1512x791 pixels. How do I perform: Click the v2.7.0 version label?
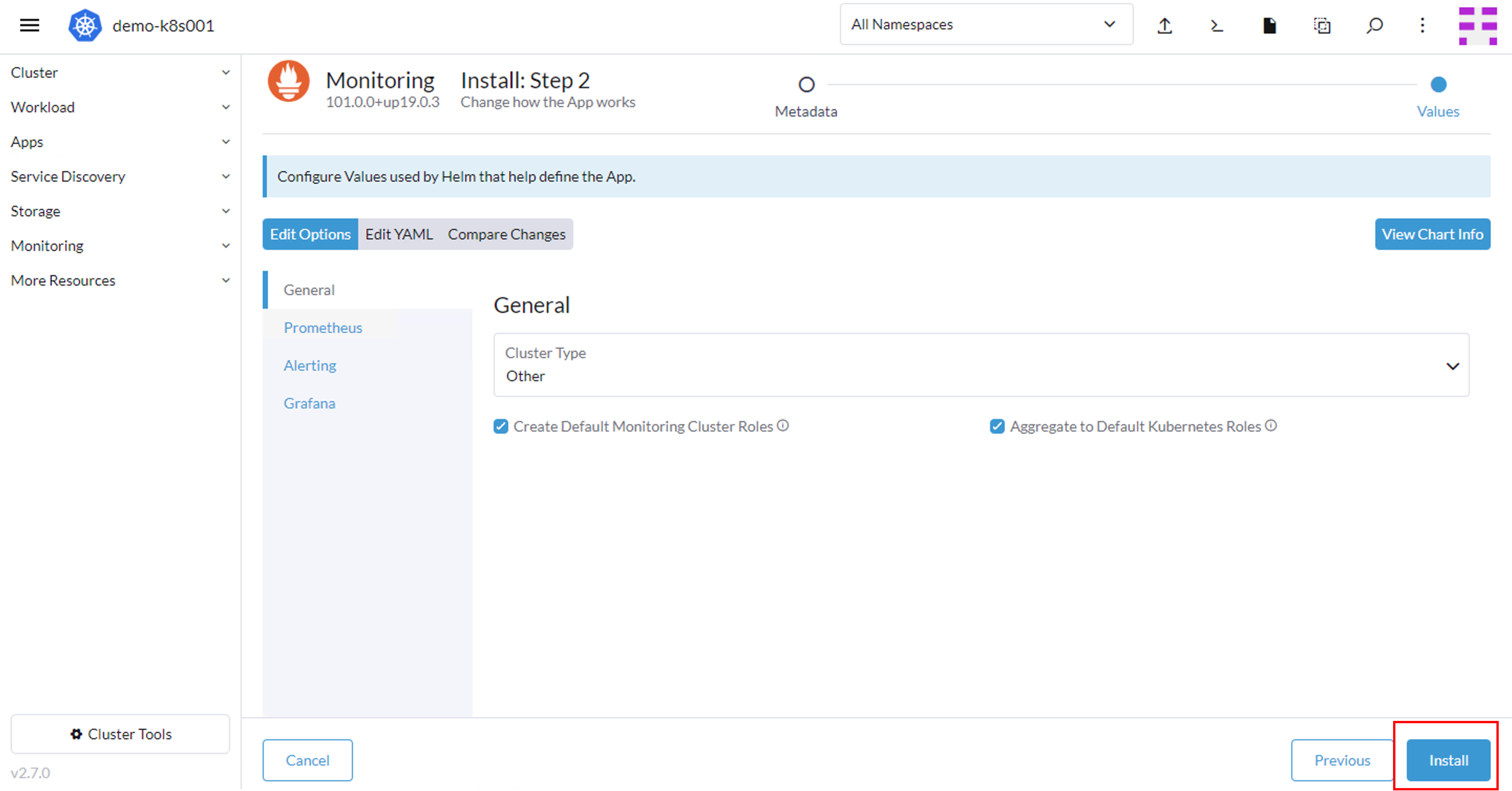pyautogui.click(x=30, y=773)
